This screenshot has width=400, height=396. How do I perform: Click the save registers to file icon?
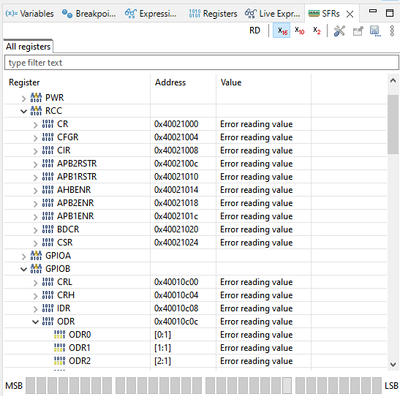[375, 31]
